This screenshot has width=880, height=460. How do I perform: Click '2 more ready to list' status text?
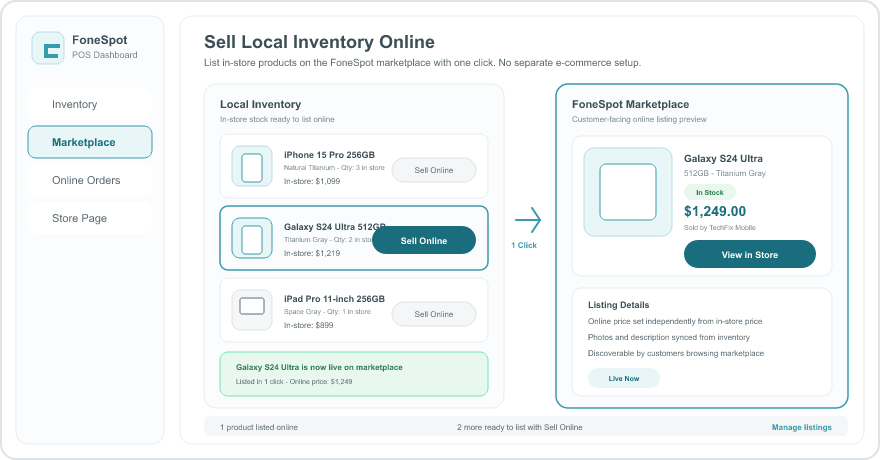520,427
